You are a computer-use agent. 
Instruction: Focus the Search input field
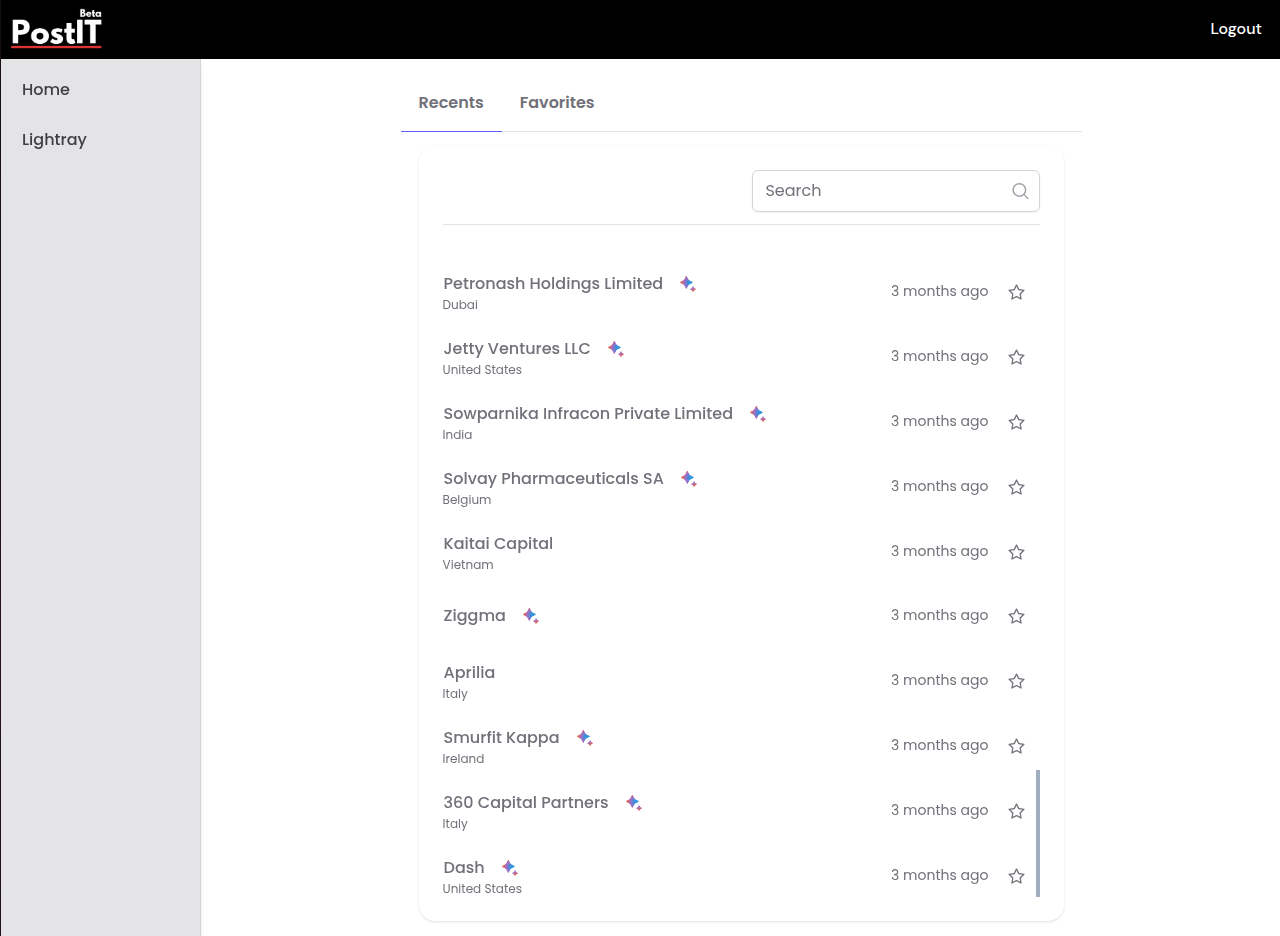880,191
